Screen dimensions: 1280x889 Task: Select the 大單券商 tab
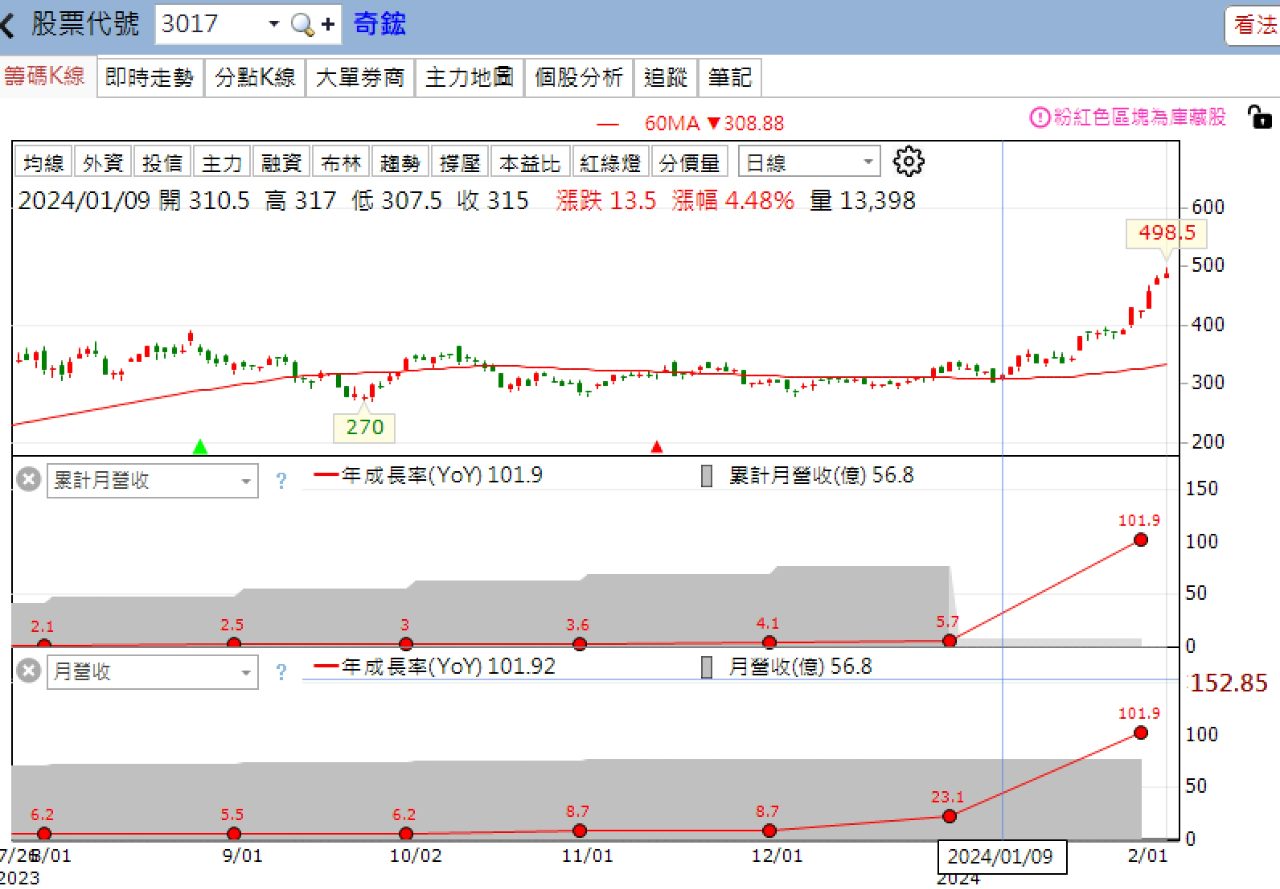coord(359,77)
